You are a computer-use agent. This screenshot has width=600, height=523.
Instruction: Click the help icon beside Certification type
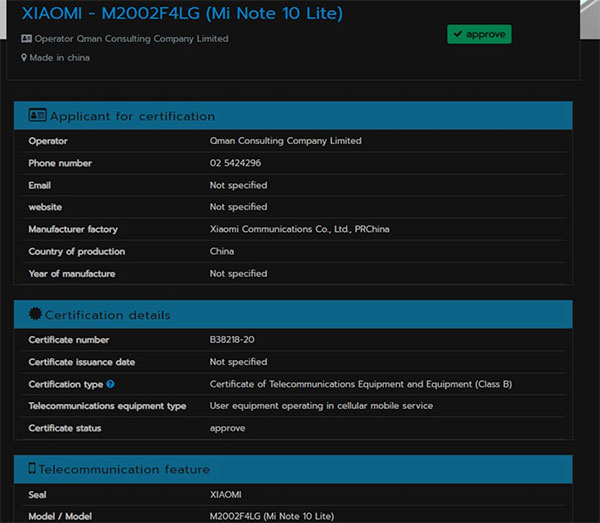pyautogui.click(x=110, y=384)
